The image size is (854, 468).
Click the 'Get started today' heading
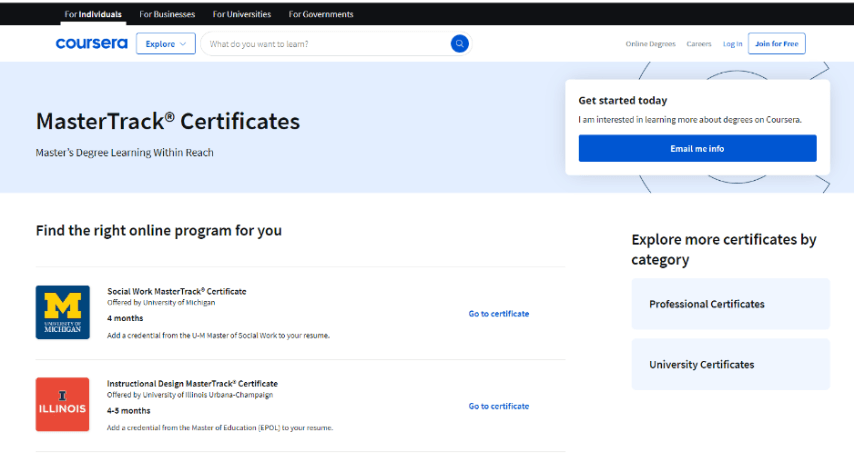click(x=623, y=100)
